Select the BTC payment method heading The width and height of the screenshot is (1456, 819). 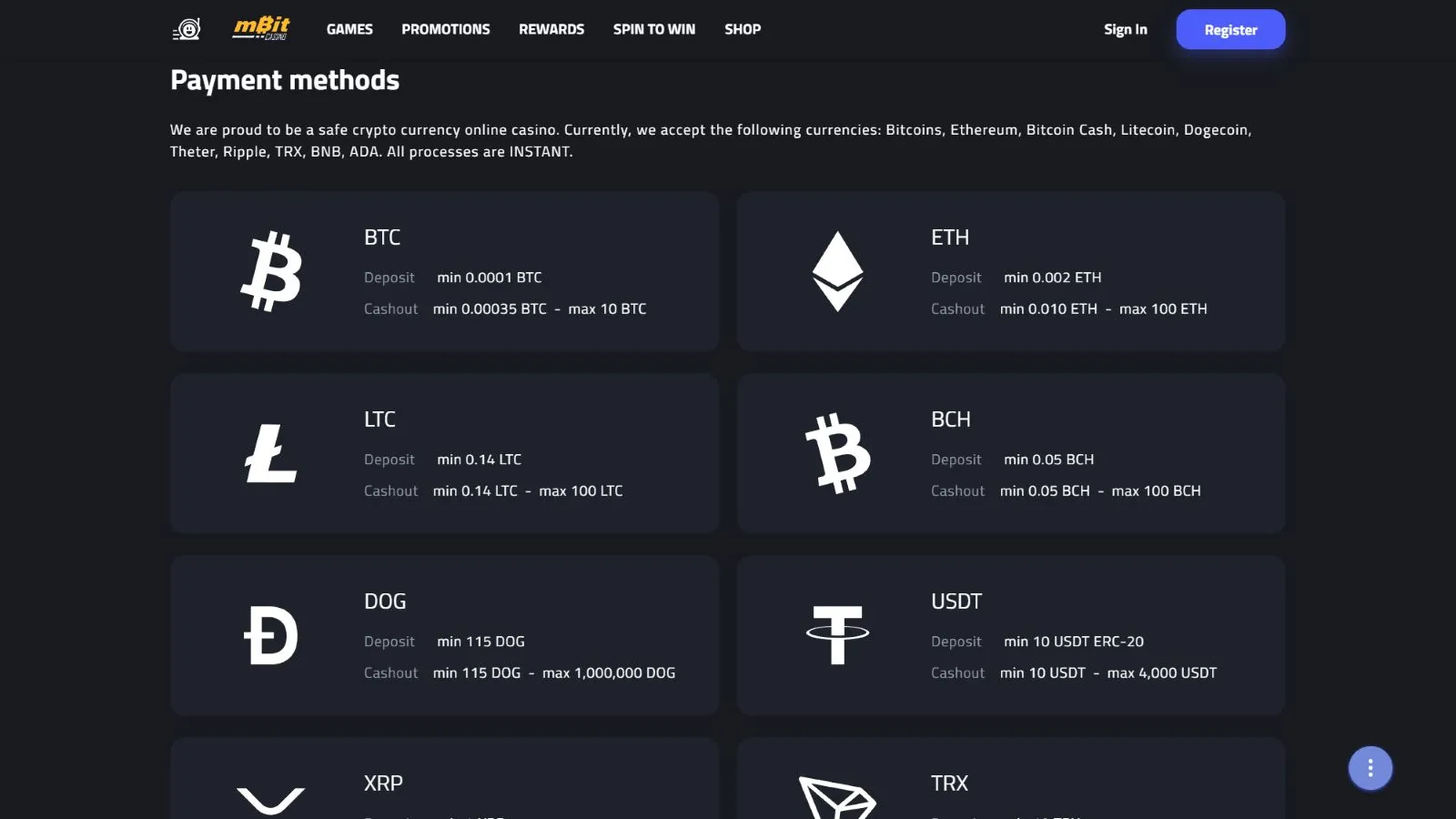pos(382,238)
